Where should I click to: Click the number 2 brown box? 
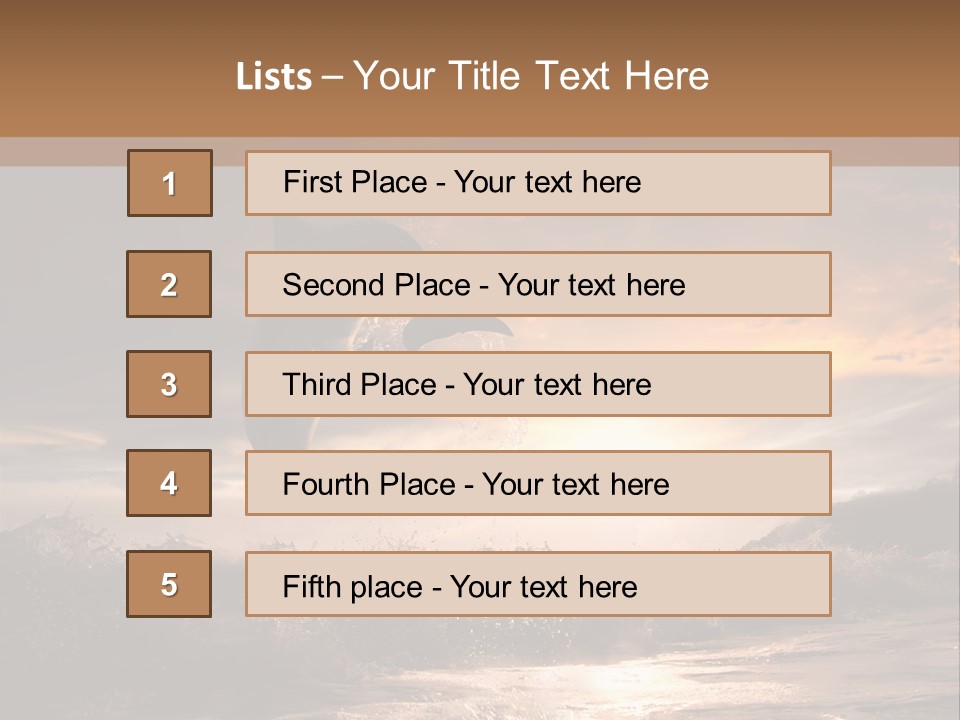point(169,284)
